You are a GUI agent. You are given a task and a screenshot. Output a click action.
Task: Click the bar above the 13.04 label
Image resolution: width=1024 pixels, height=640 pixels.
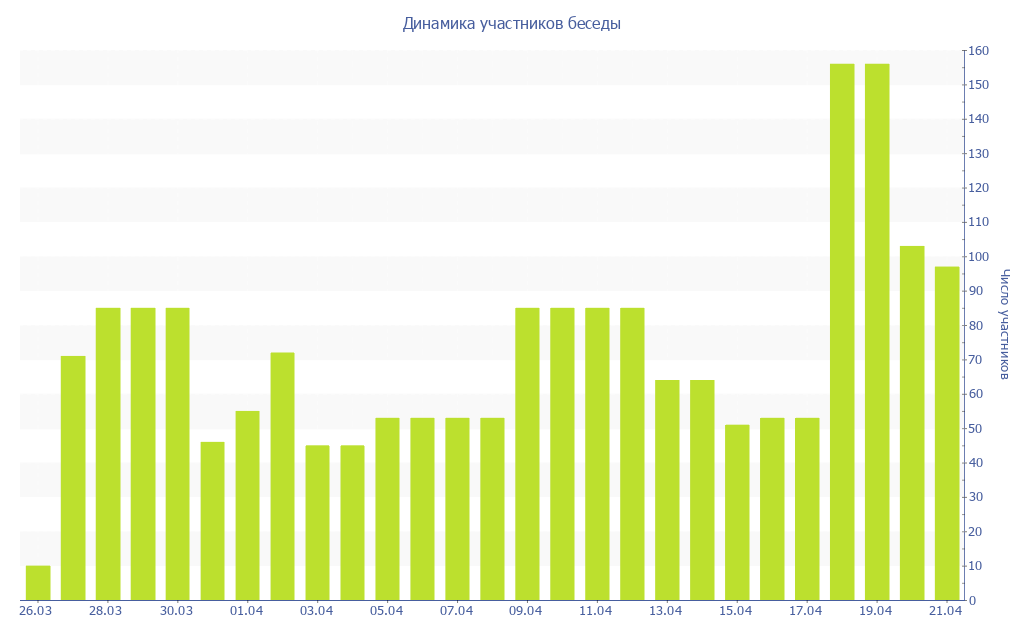[667, 490]
